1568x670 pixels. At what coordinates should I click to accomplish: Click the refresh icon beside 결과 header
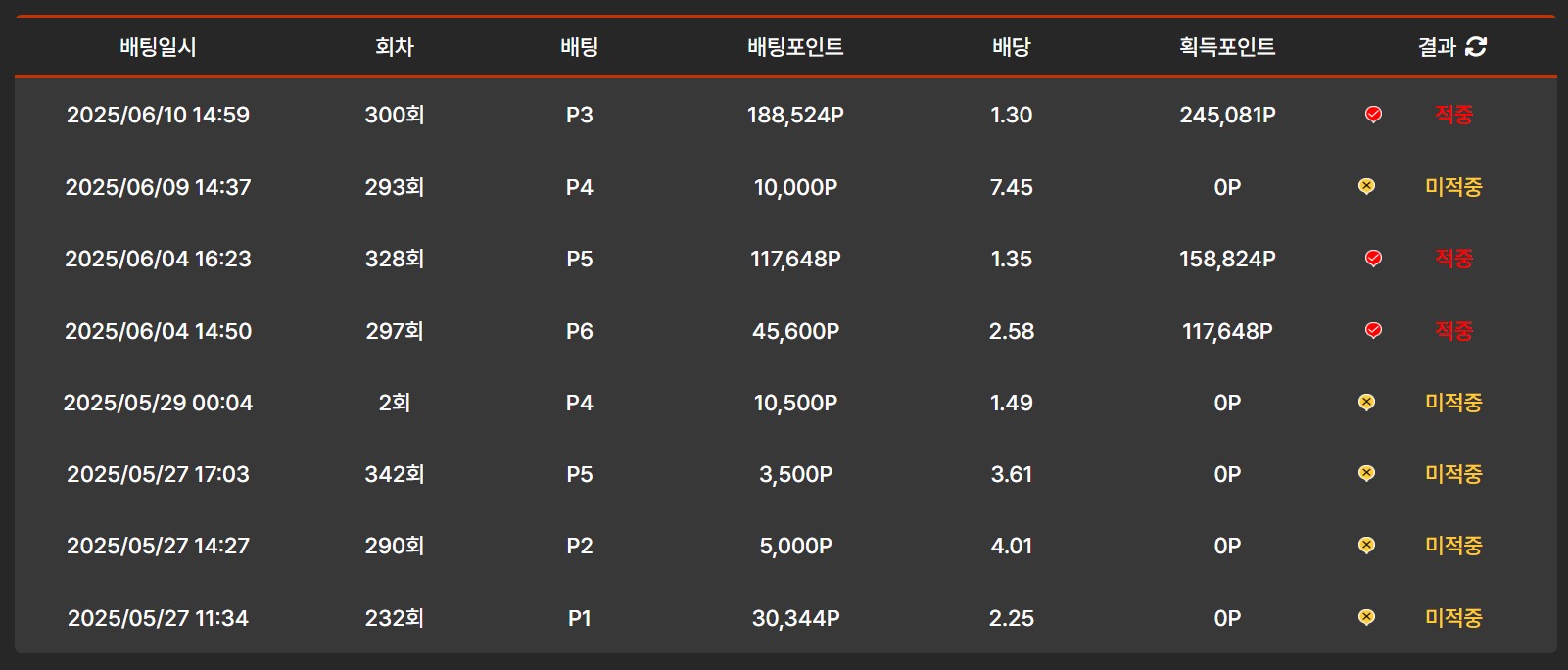click(1476, 46)
